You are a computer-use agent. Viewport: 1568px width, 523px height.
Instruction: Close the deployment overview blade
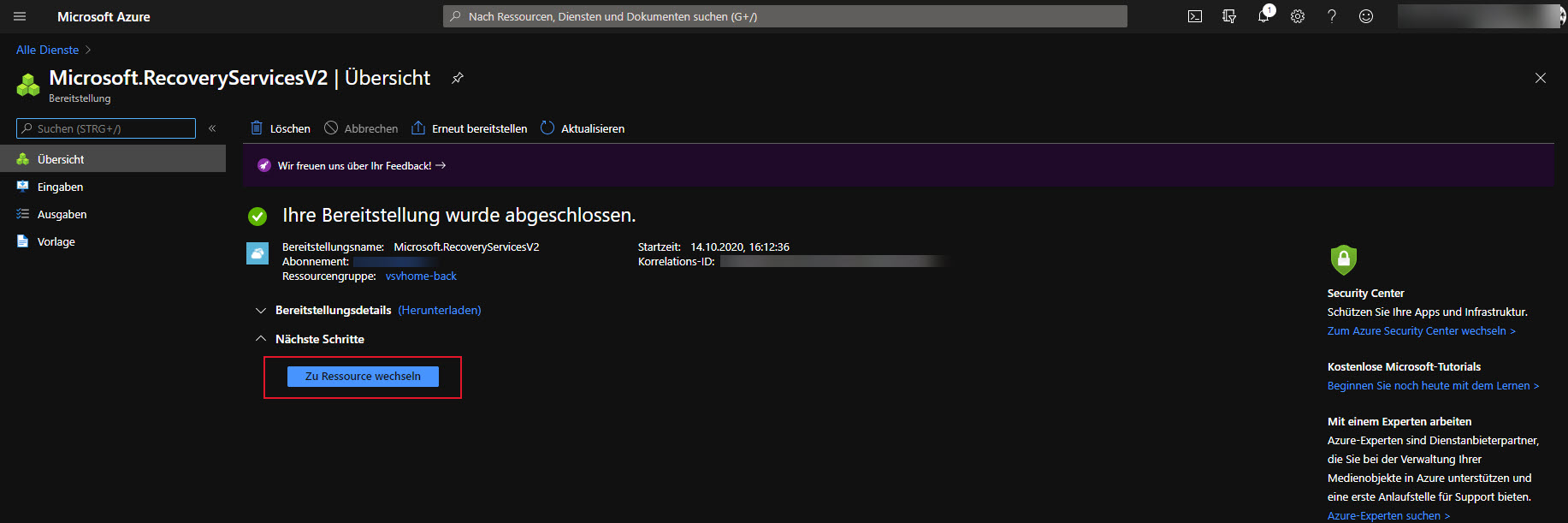tap(1541, 78)
